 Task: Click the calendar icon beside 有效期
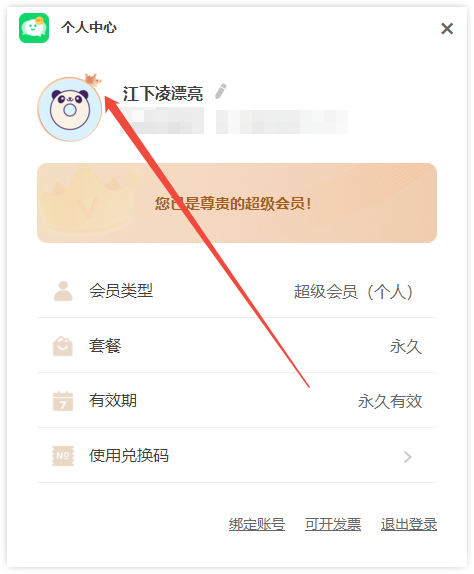63,401
